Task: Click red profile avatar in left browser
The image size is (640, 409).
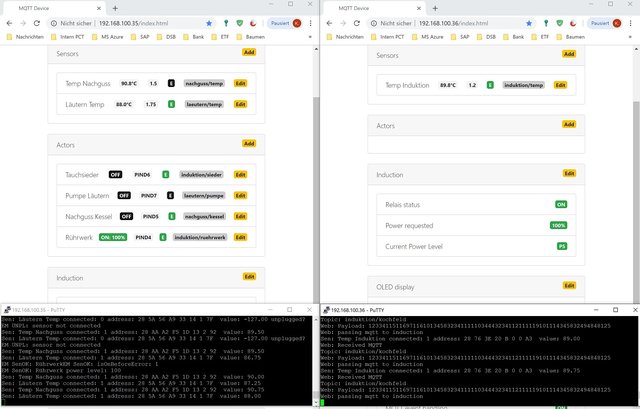Action: click(x=297, y=23)
